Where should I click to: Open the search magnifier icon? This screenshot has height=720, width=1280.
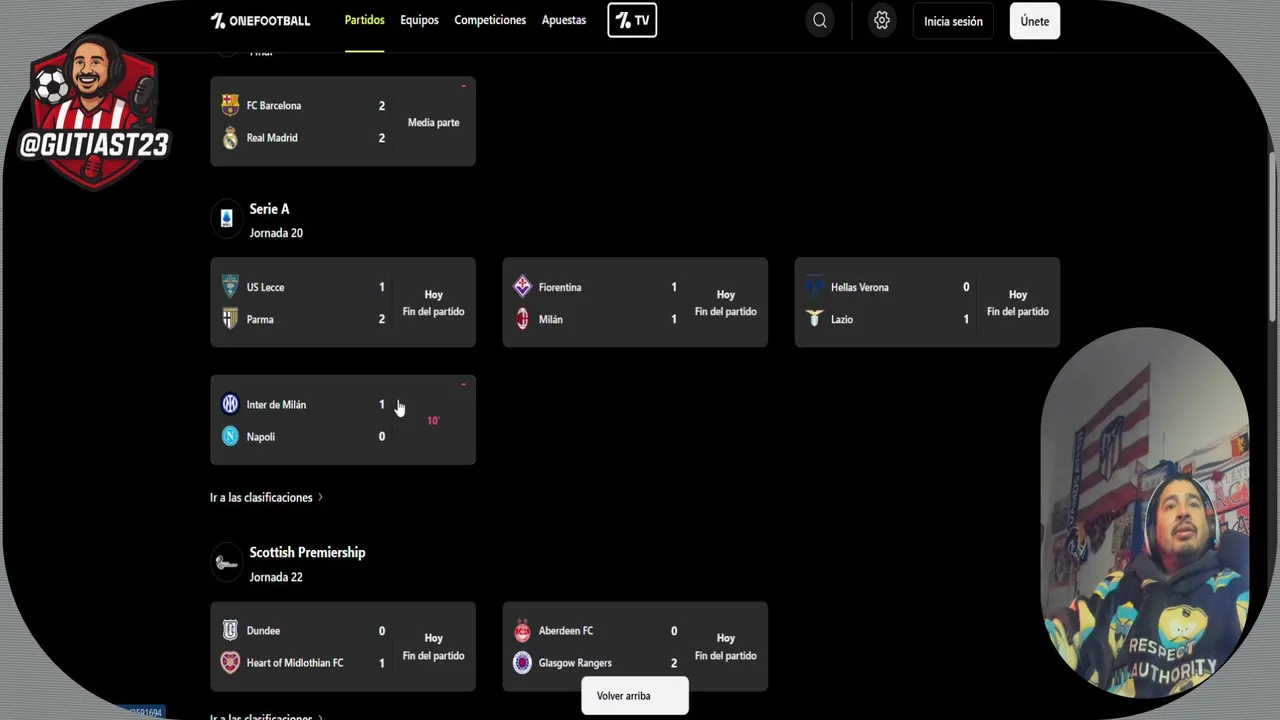[x=820, y=21]
